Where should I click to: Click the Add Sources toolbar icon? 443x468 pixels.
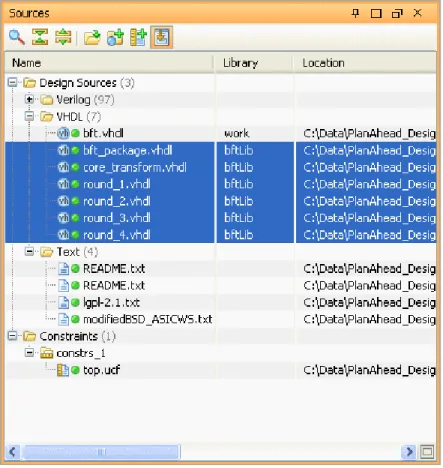(115, 37)
